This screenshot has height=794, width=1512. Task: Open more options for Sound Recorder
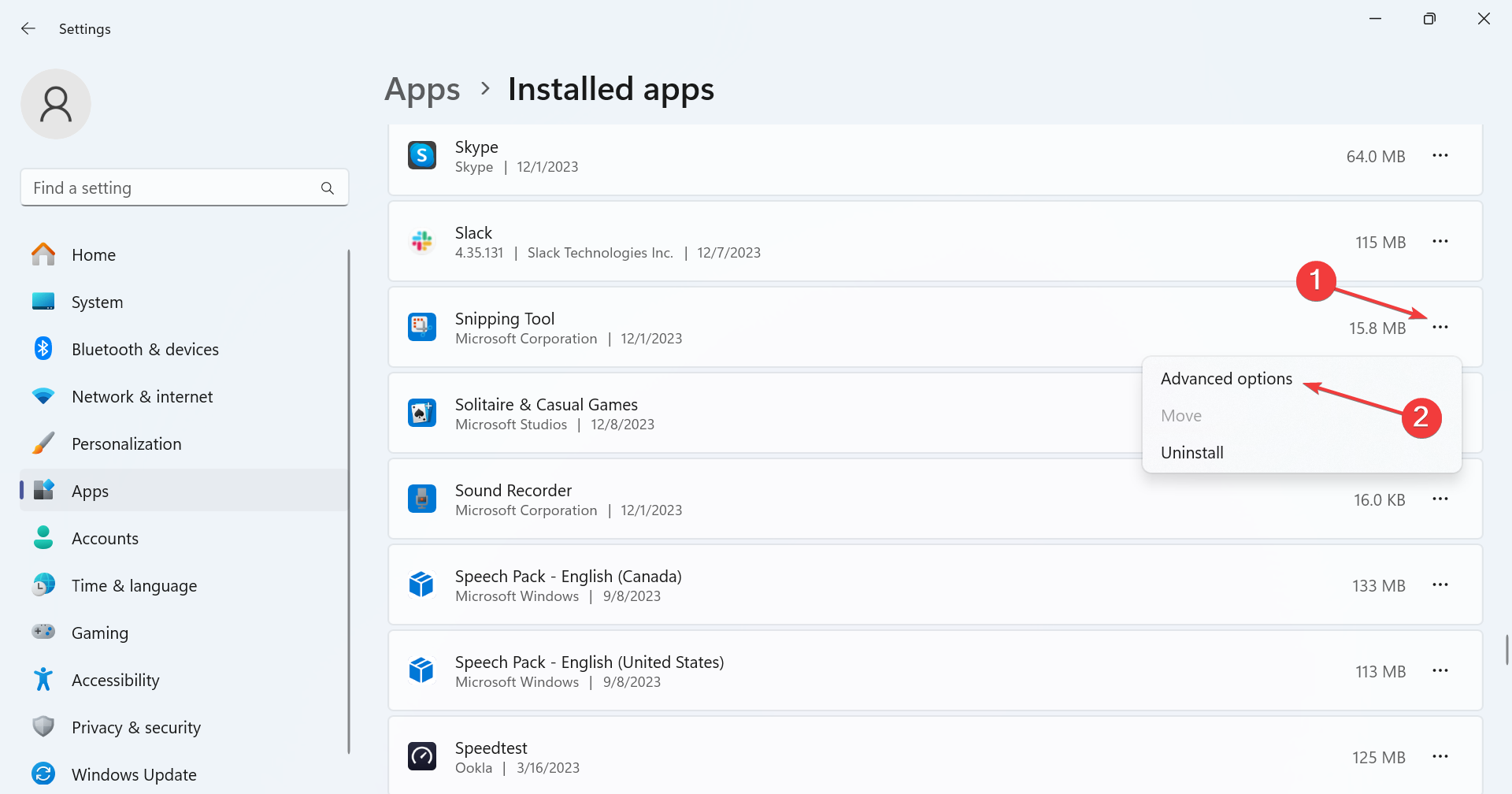tap(1440, 499)
